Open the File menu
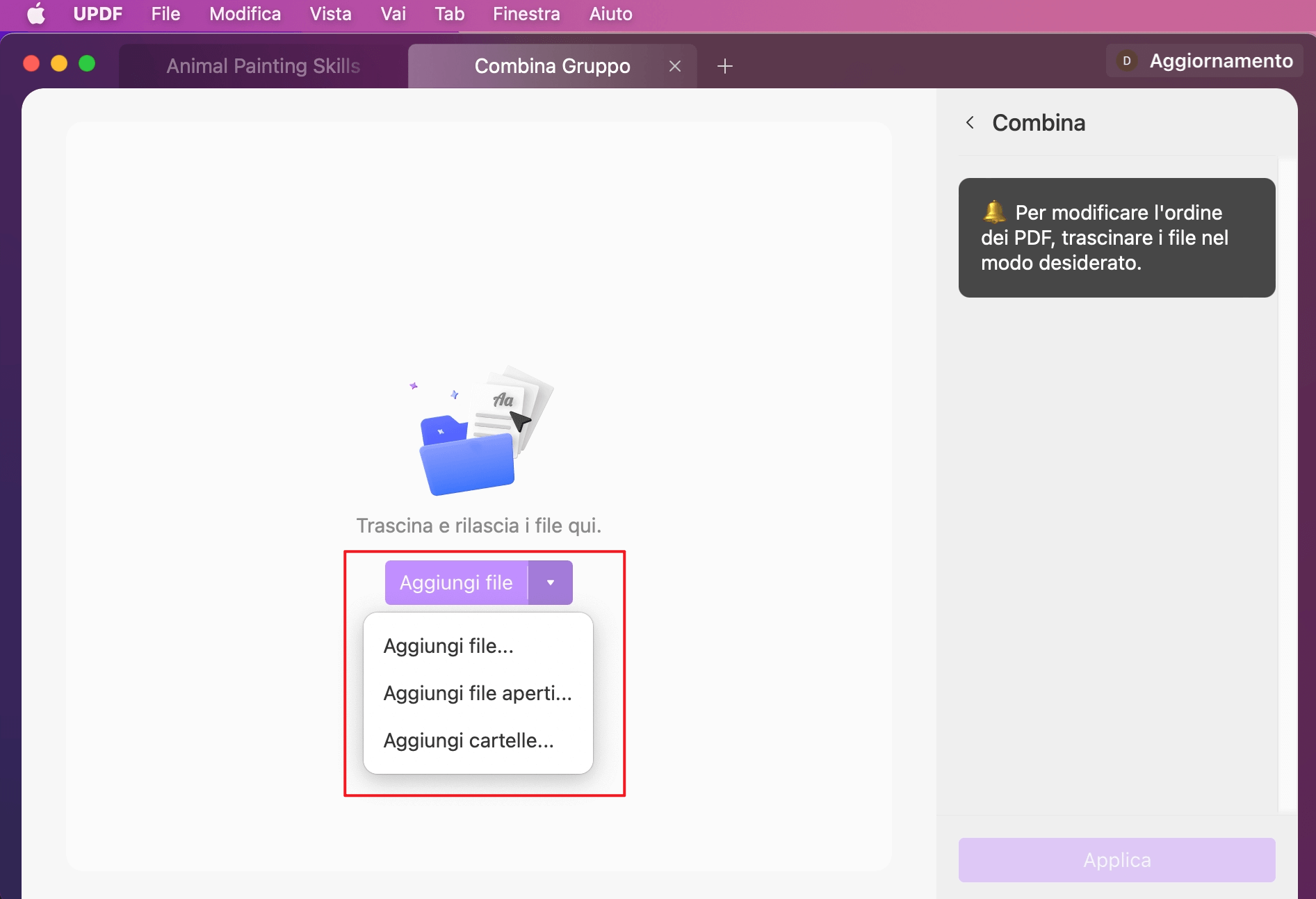The height and width of the screenshot is (899, 1316). tap(165, 14)
